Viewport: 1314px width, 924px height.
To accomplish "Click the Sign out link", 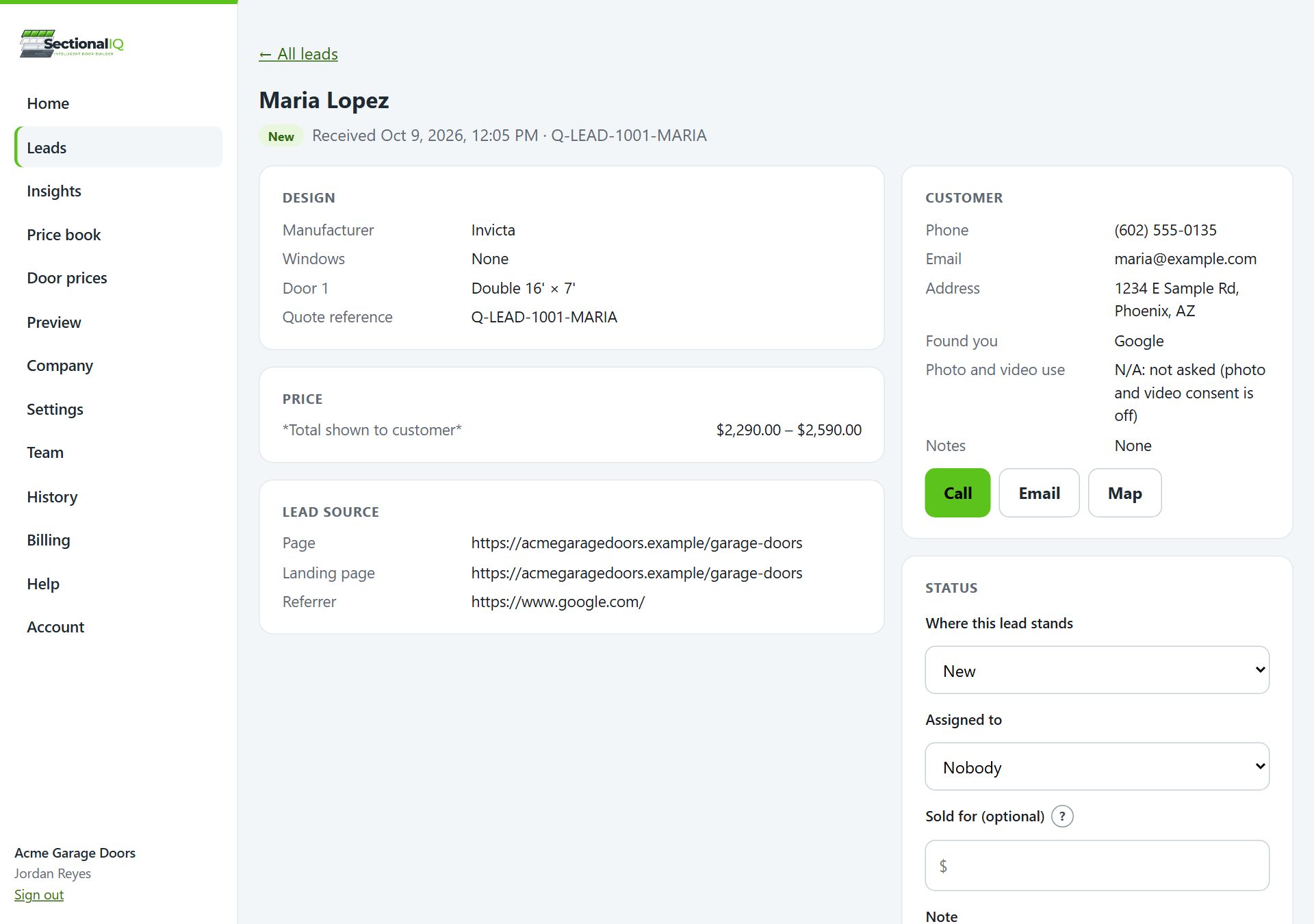I will [39, 895].
